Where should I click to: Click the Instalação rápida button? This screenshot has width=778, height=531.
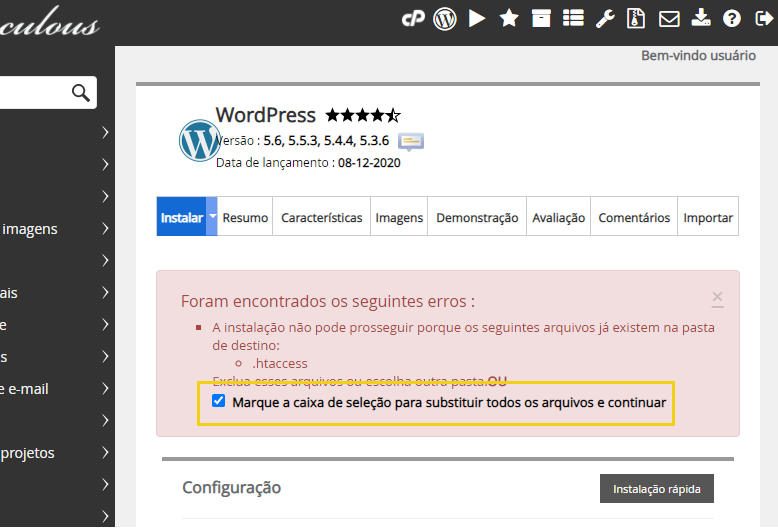(656, 489)
